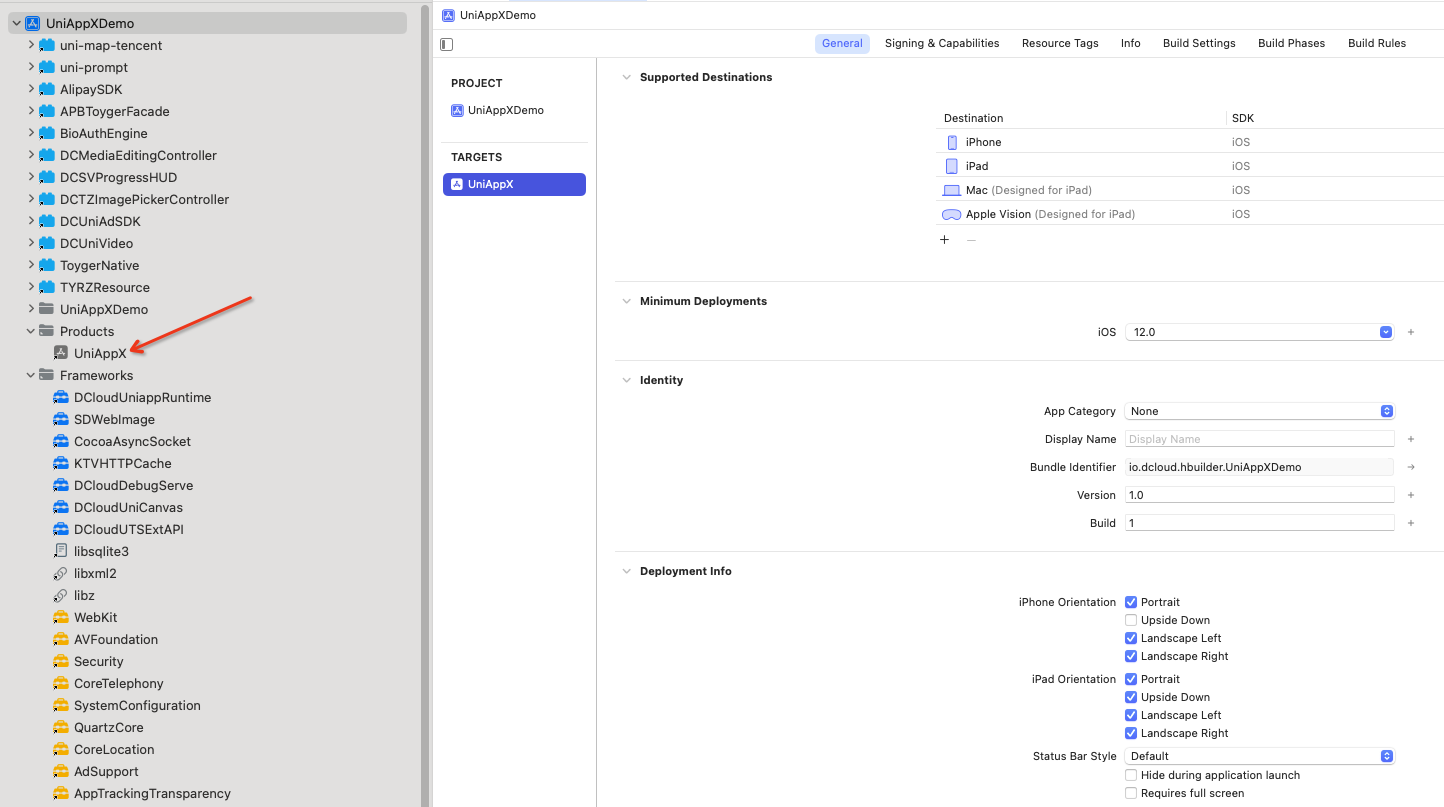Click the DCloudDebugServe framework icon
The height and width of the screenshot is (807, 1444).
(x=60, y=485)
